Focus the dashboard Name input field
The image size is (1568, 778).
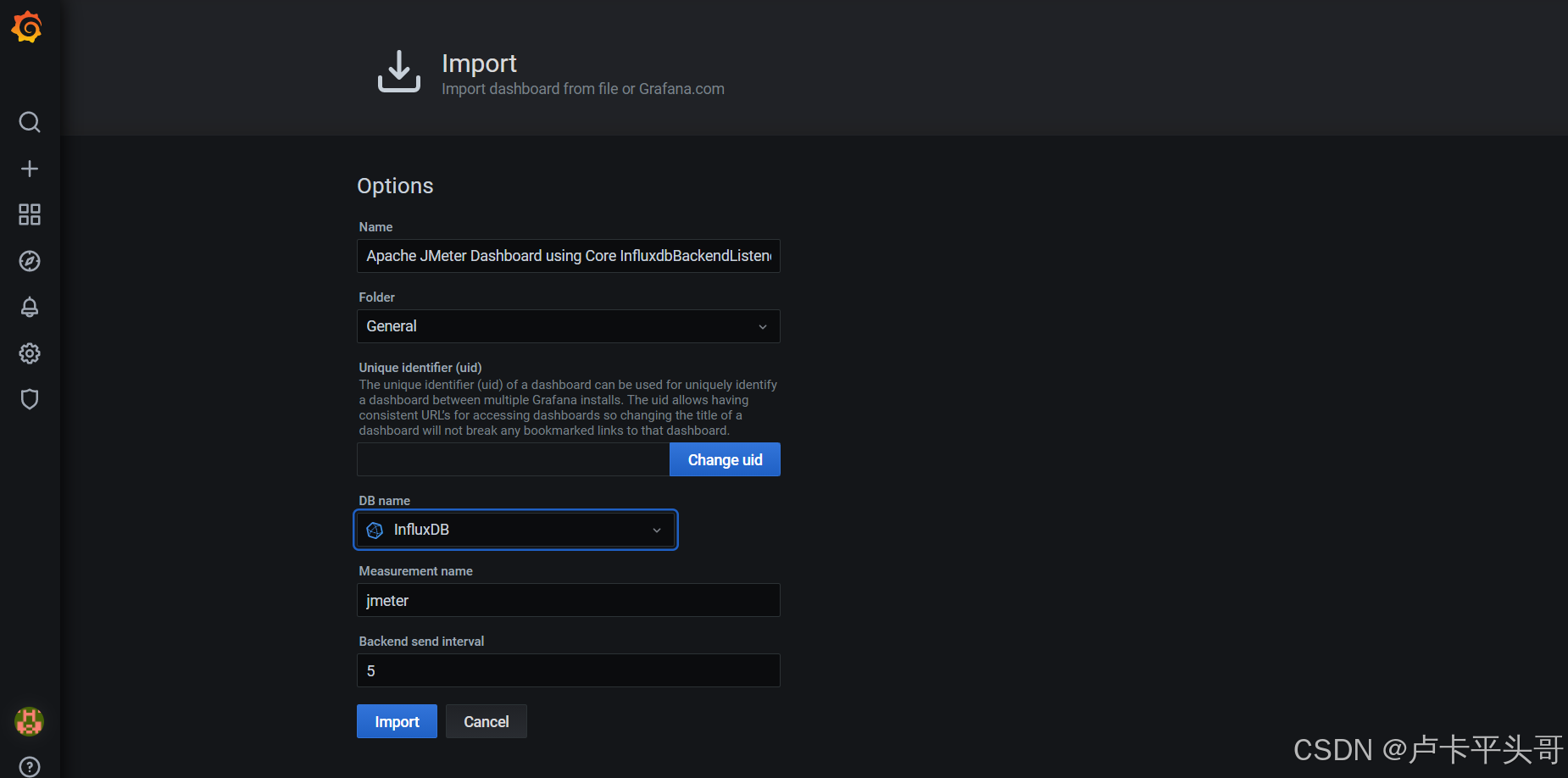pos(569,256)
